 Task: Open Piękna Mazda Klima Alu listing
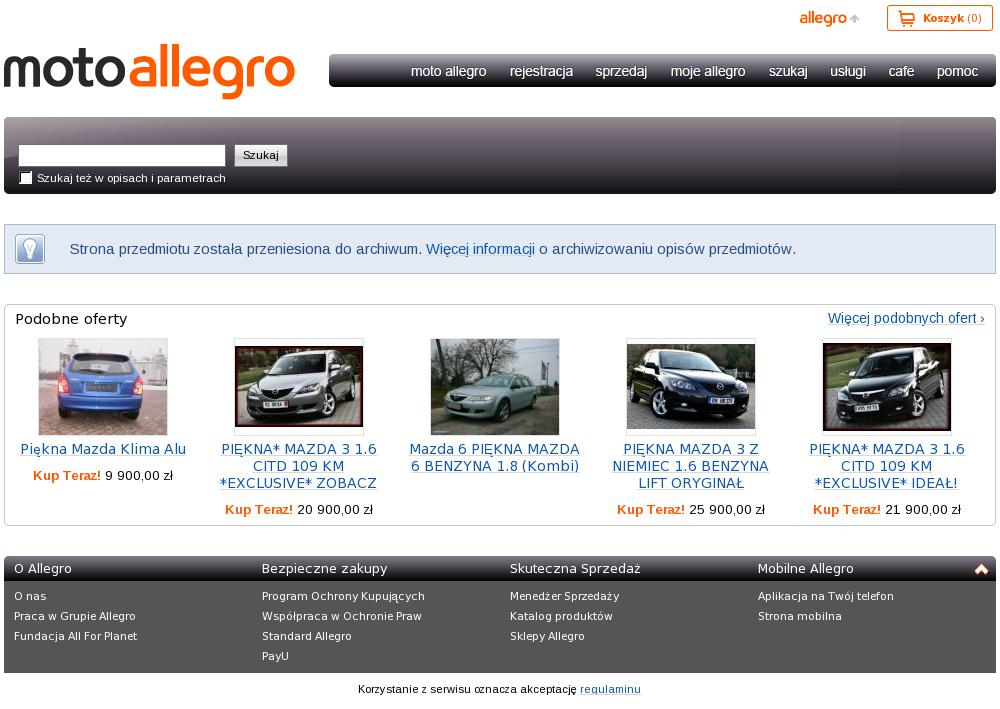tap(103, 449)
